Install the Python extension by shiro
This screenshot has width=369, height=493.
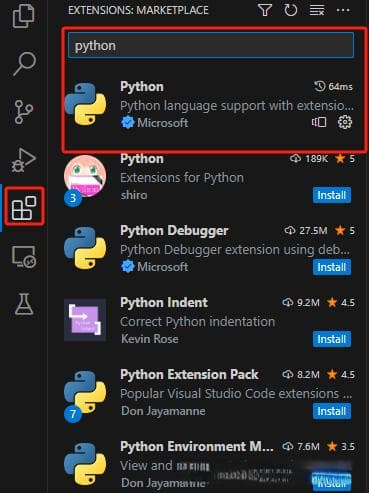pos(332,195)
